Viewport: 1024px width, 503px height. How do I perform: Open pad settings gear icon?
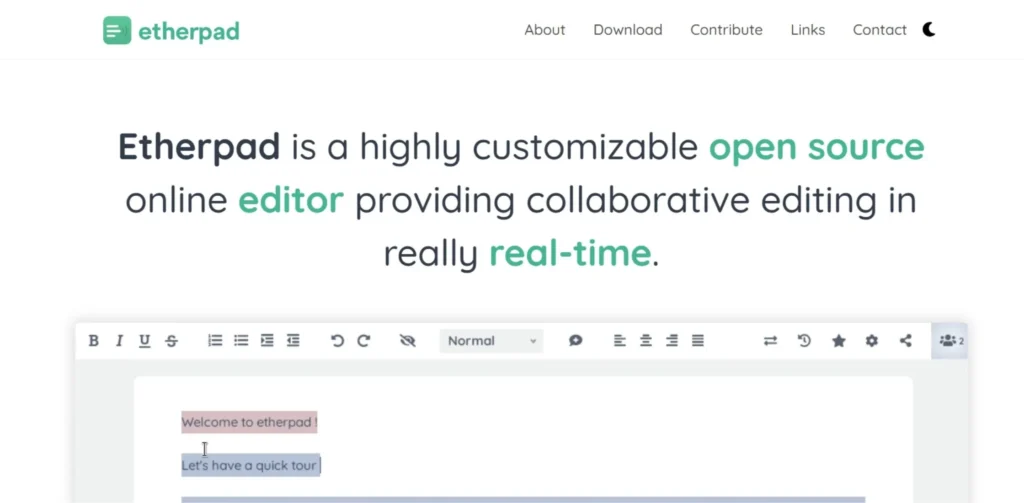tap(871, 340)
